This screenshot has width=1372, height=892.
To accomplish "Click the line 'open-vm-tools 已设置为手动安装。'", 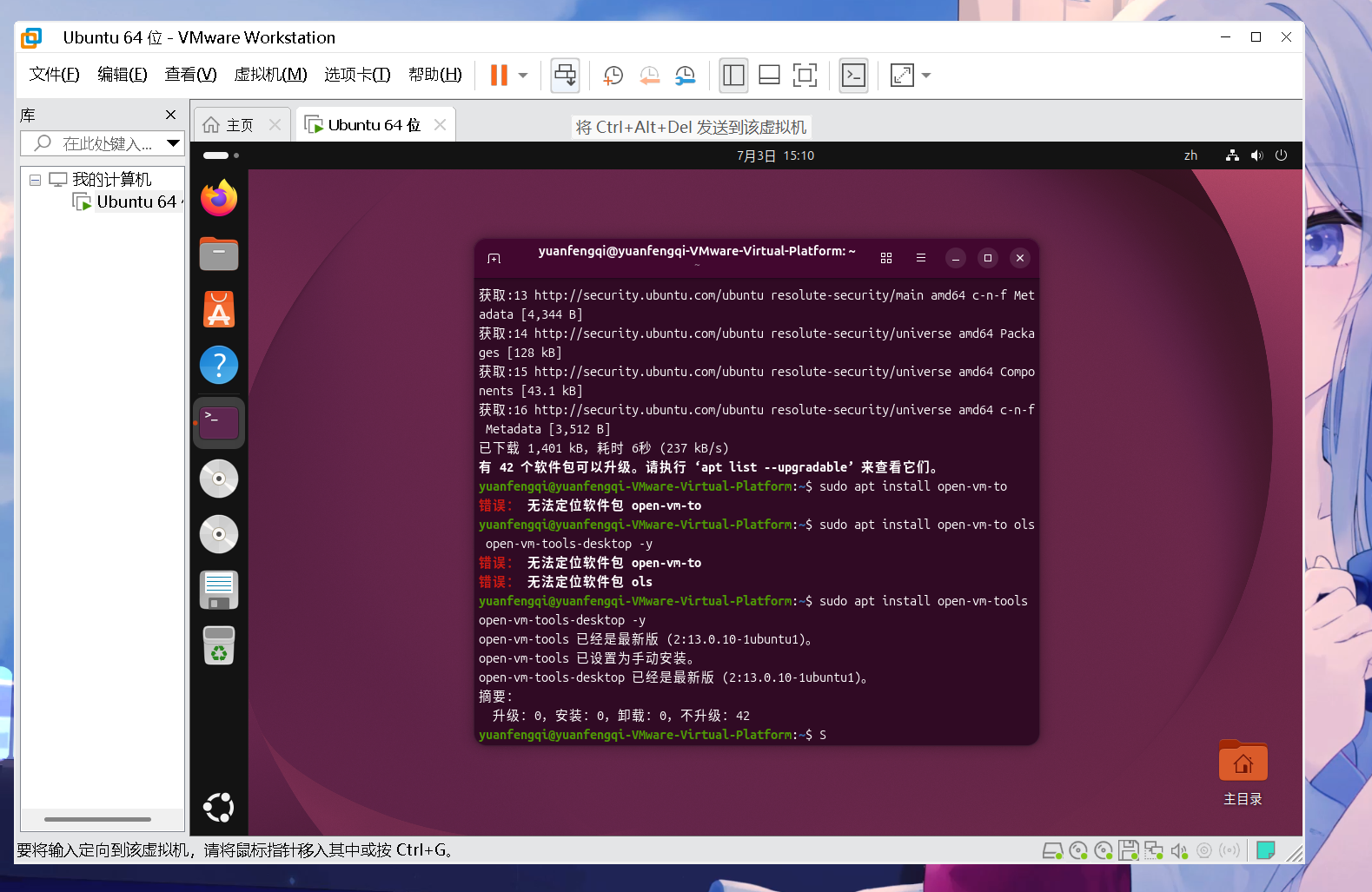I will (x=587, y=658).
